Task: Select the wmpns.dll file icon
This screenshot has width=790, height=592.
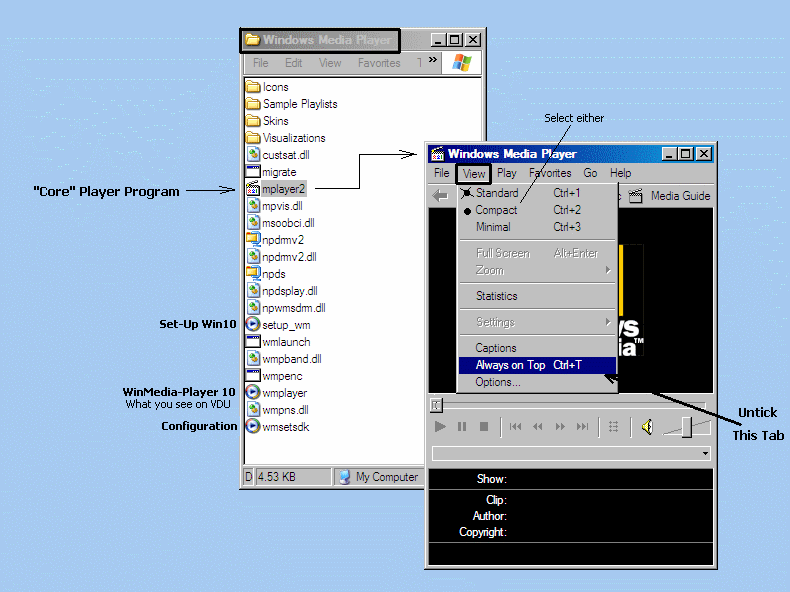Action: tap(253, 410)
